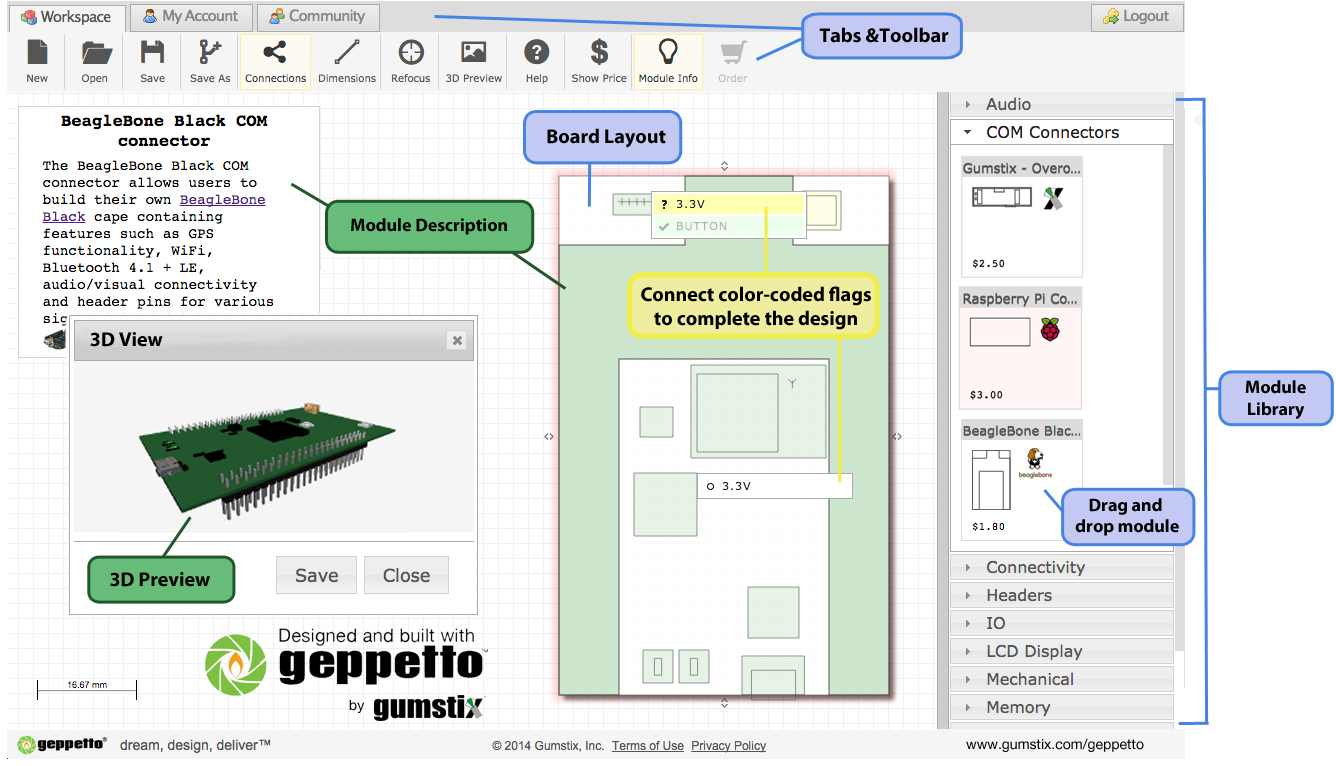Click the right board resize handle

[898, 436]
